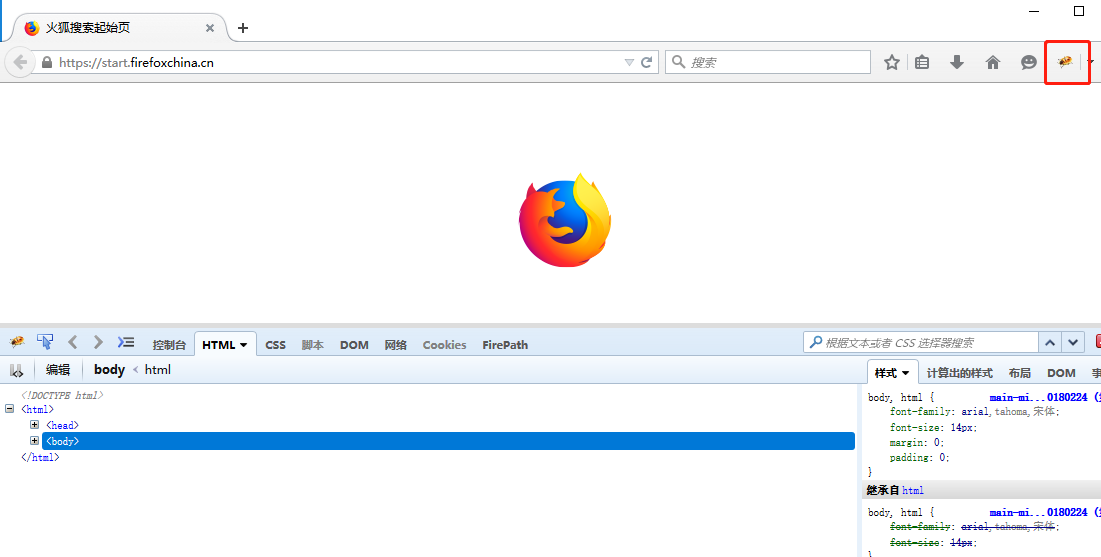Select the 火狐搜索起始页 browser tab
Viewport: 1101px width, 557px height.
point(119,28)
